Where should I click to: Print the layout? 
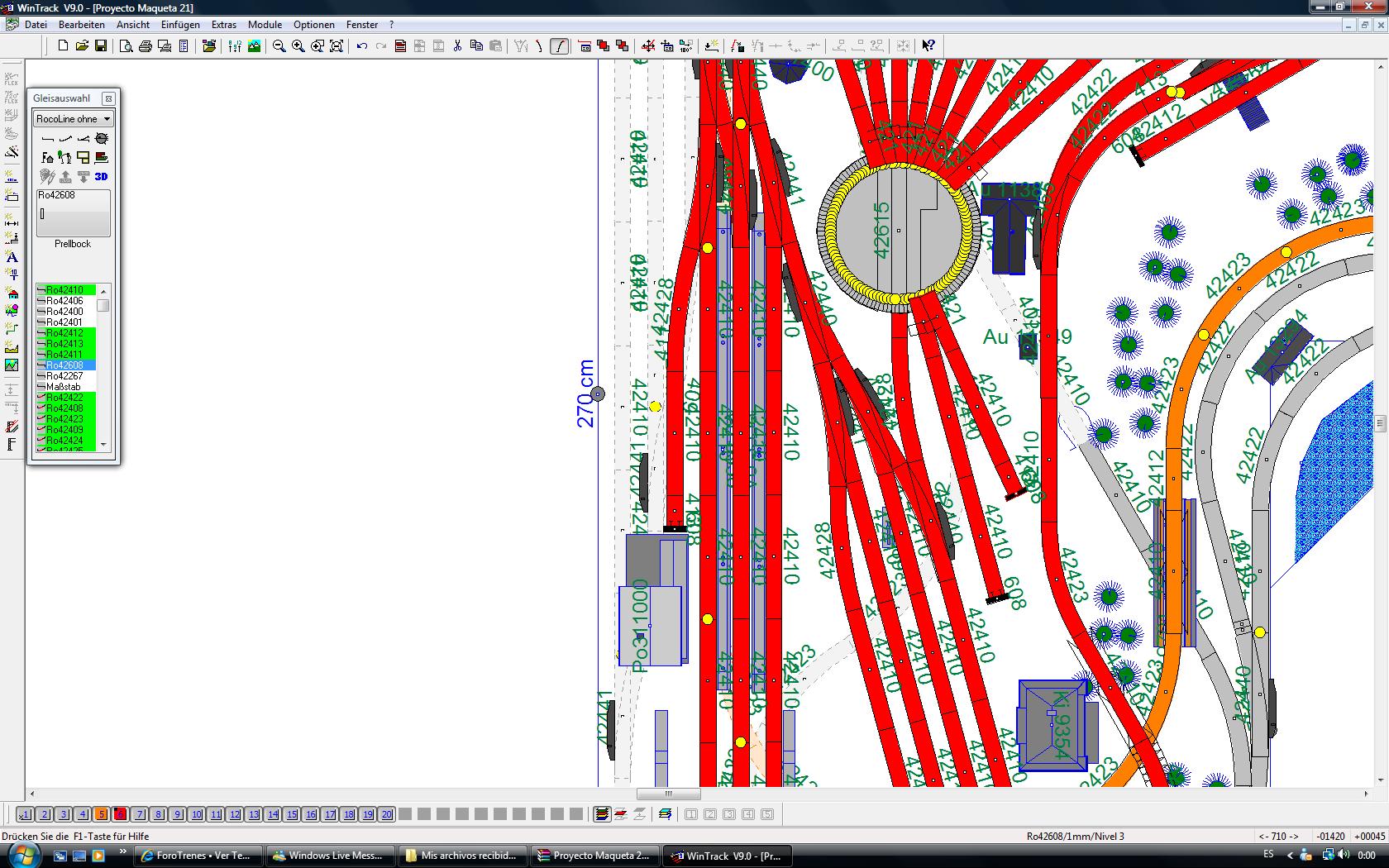[145, 46]
